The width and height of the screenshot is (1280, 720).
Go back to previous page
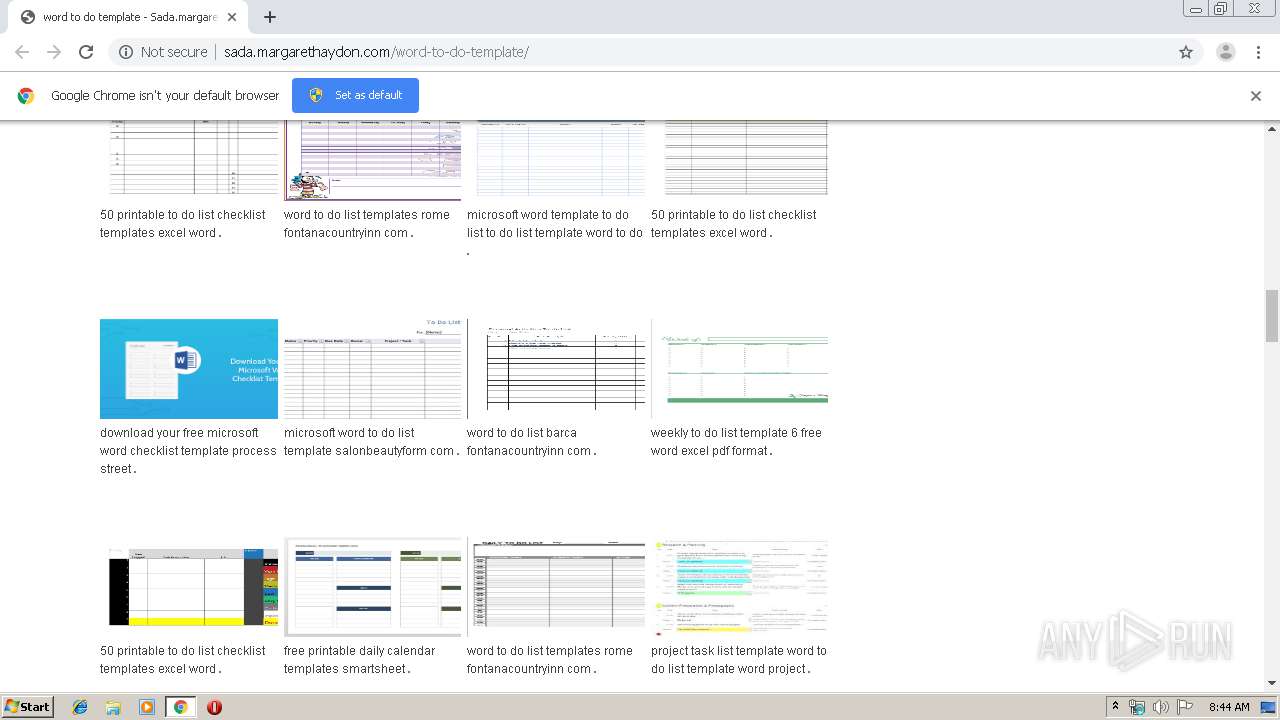tap(22, 52)
